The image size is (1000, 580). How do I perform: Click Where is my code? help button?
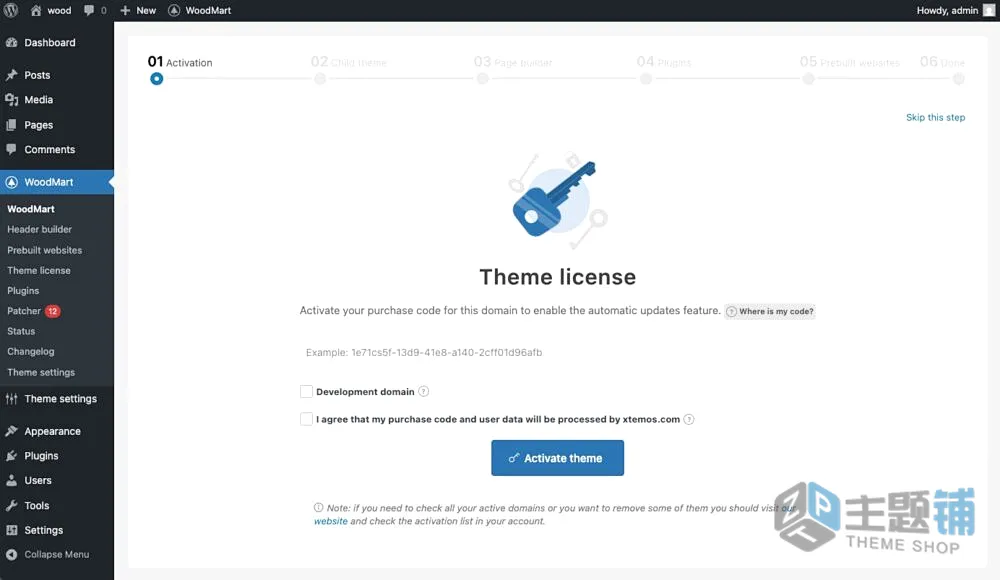(x=770, y=311)
